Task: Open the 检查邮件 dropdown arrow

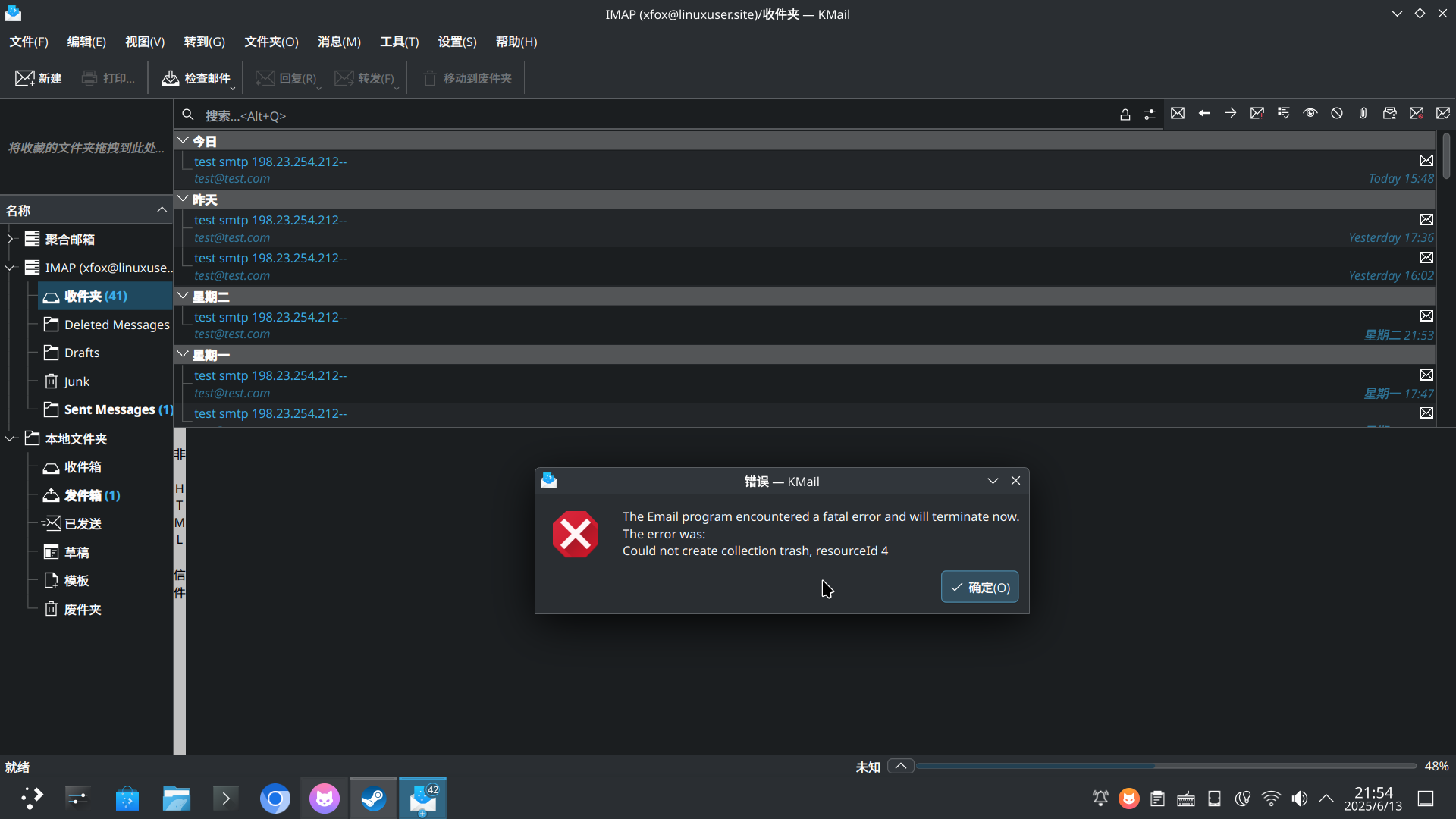Action: [233, 88]
